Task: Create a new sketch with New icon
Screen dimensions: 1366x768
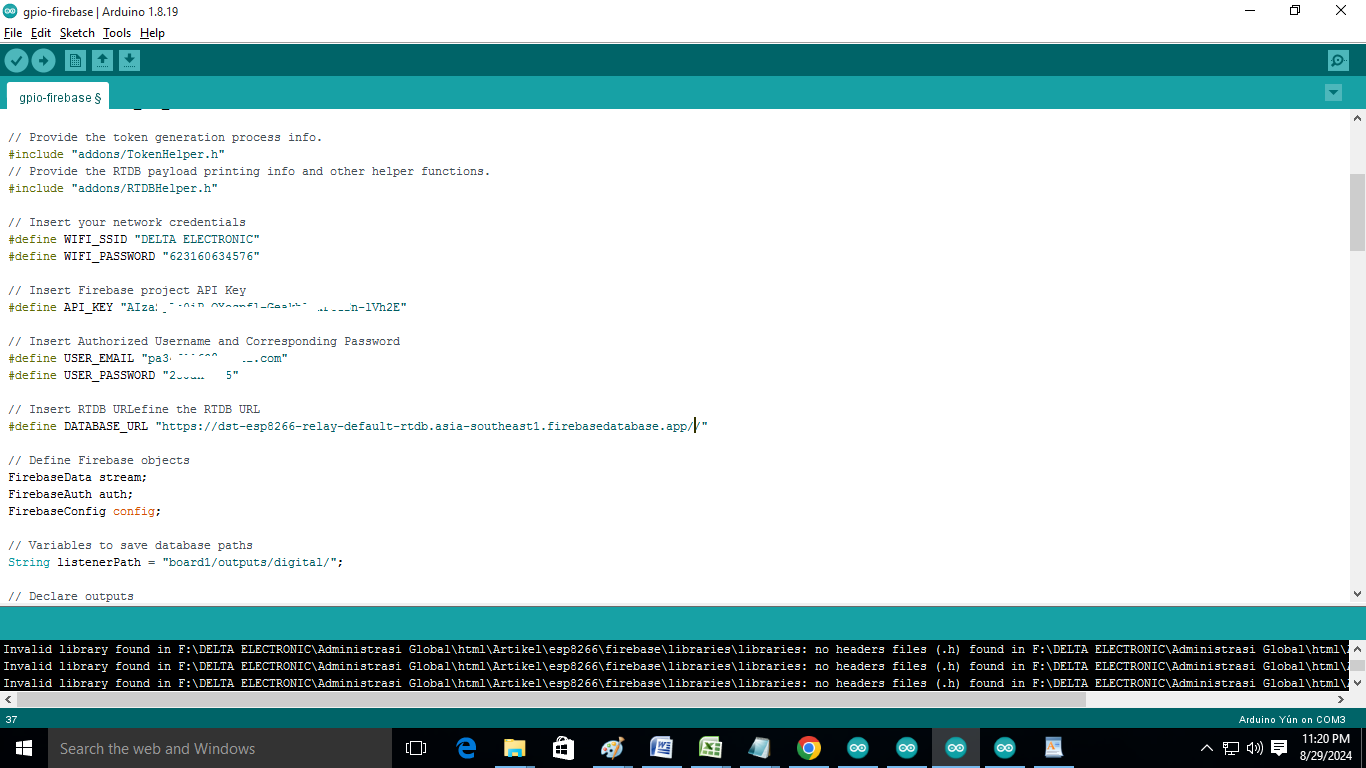Action: [x=75, y=61]
